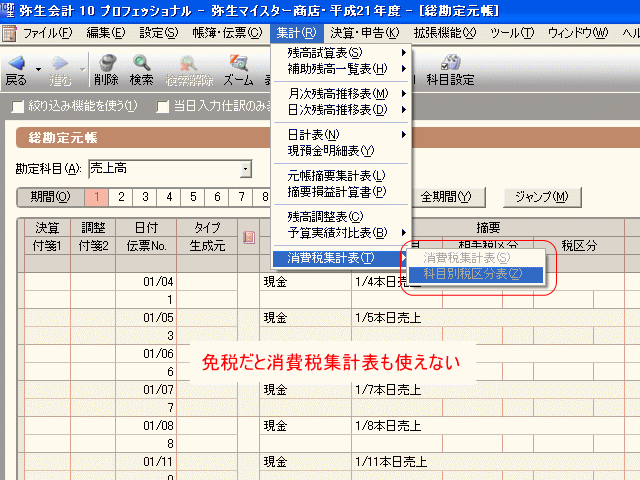
Task: Click the 検索 magnifier icon
Action: click(142, 62)
